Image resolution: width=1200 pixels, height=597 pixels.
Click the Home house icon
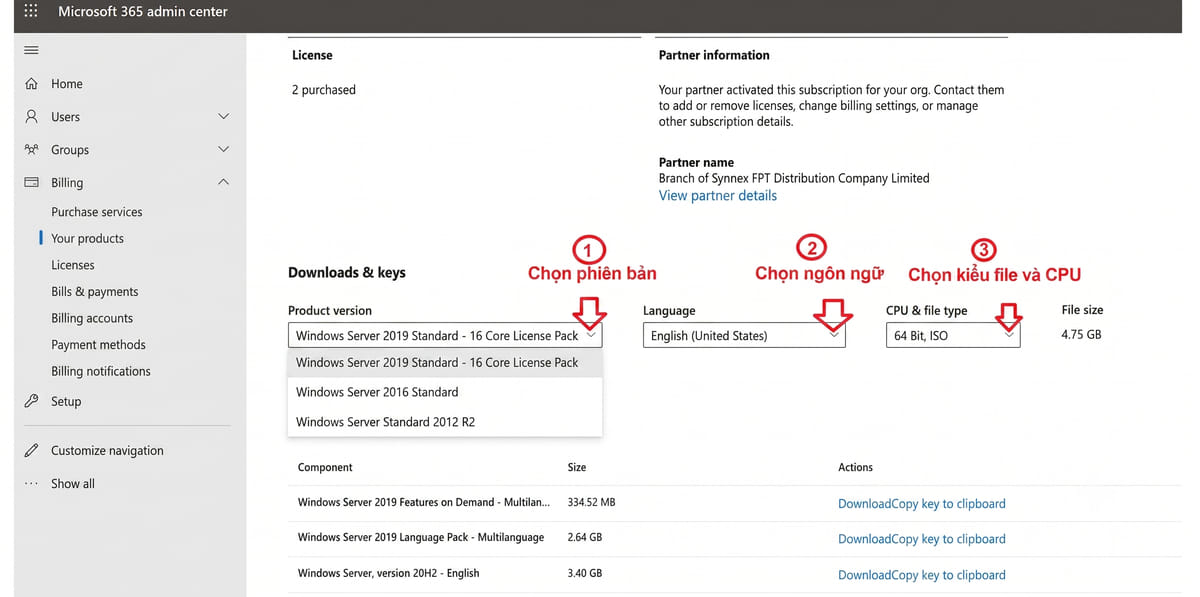point(31,84)
